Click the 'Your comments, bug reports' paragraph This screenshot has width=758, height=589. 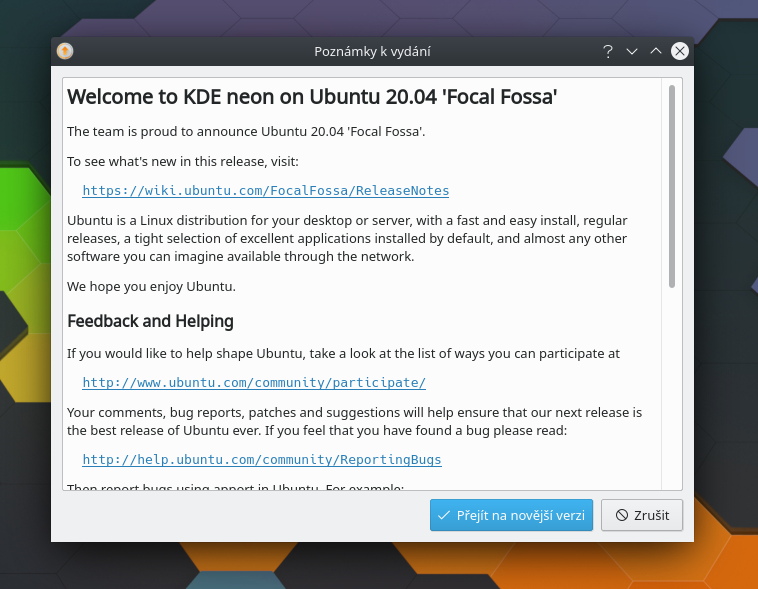coord(354,421)
